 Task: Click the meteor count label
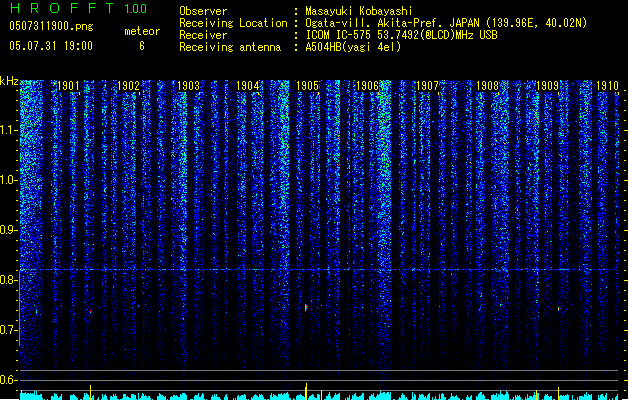click(x=142, y=31)
